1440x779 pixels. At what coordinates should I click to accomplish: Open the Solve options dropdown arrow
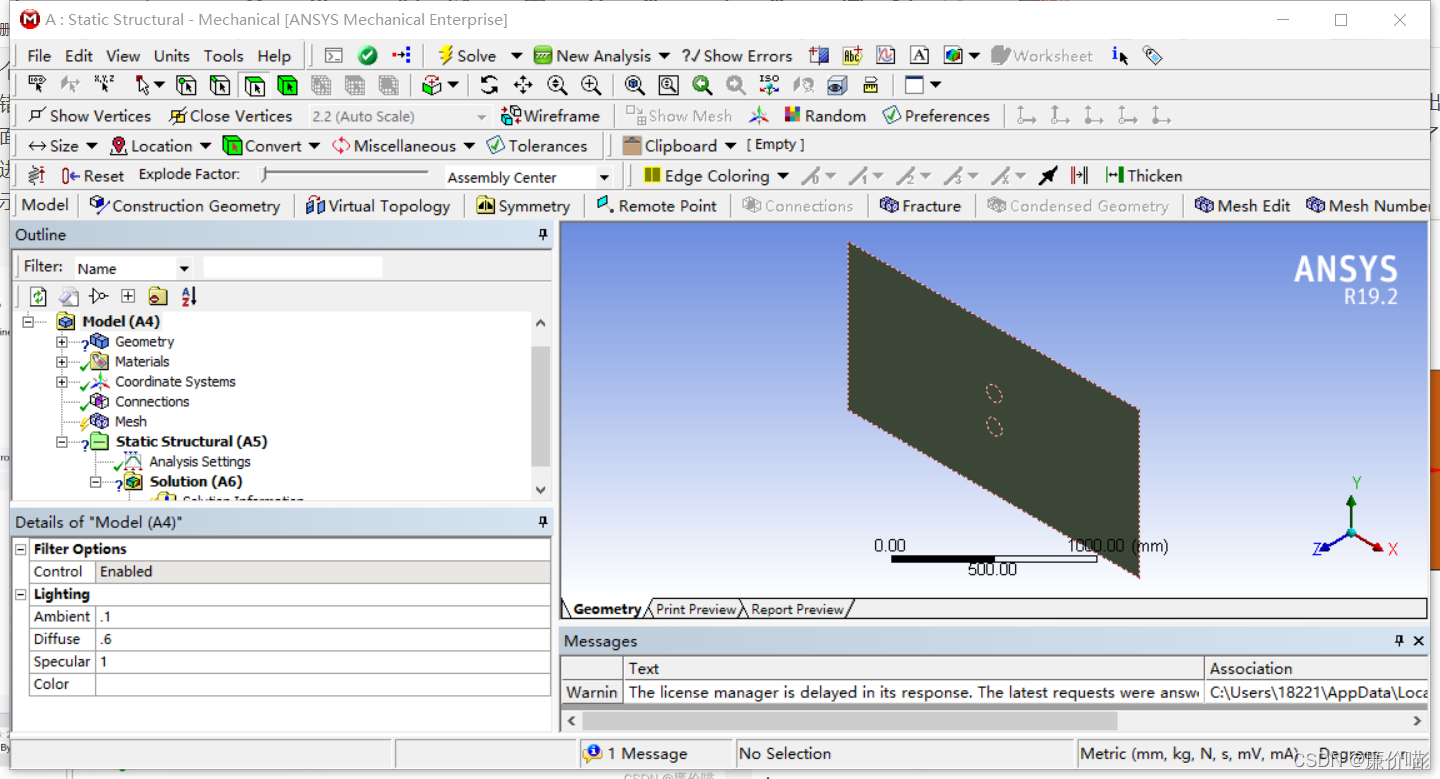(x=516, y=56)
